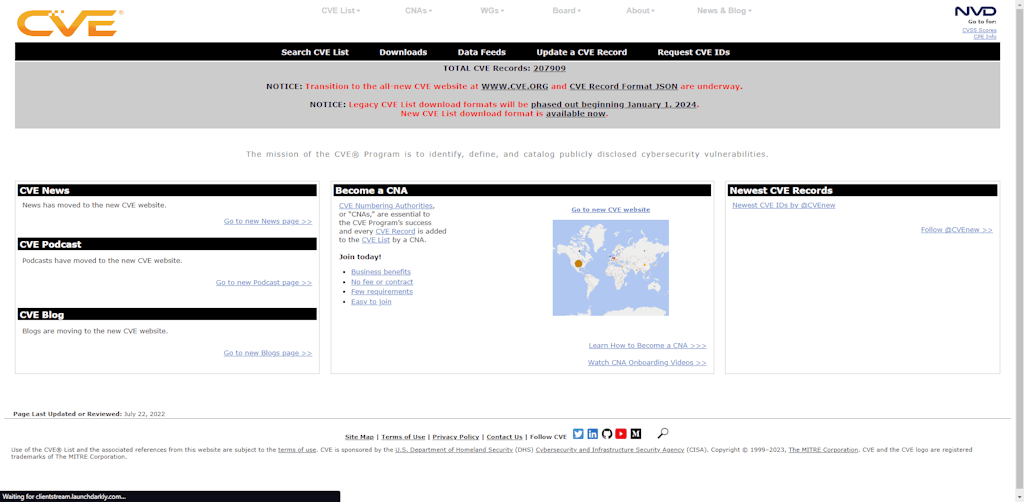The height and width of the screenshot is (502, 1024).
Task: Open the No fee or contract link
Action: click(382, 282)
